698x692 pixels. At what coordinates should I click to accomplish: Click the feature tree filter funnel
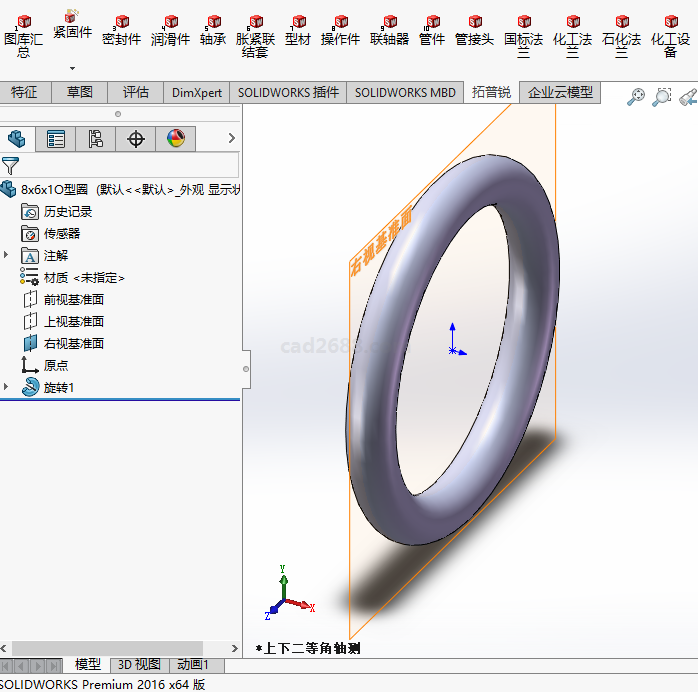click(x=11, y=166)
